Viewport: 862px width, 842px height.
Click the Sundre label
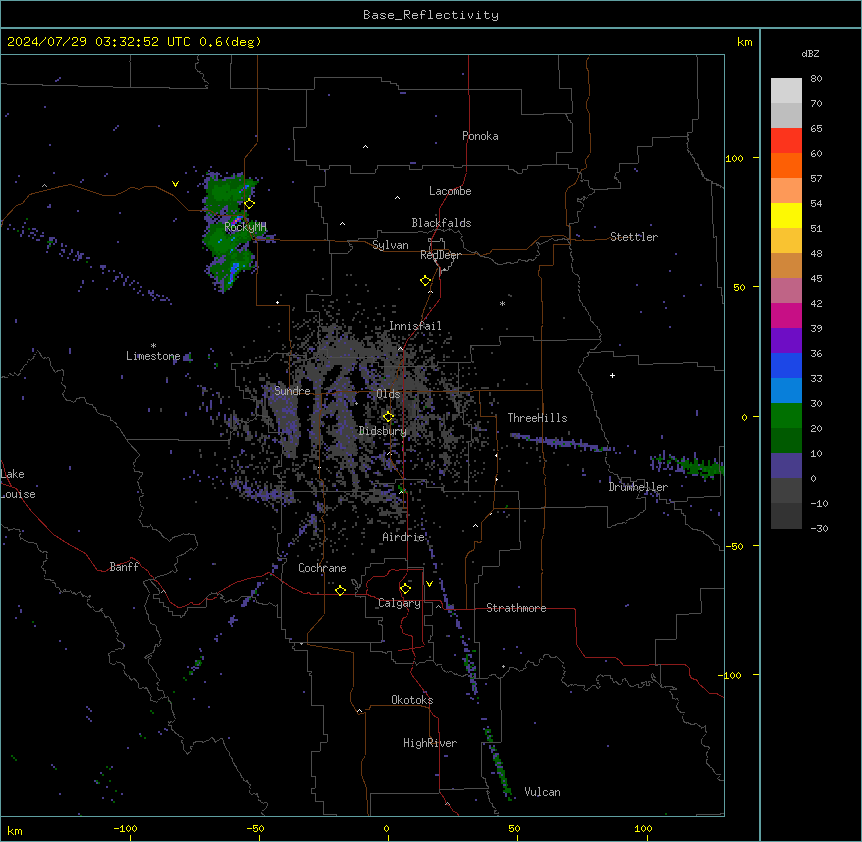(292, 391)
